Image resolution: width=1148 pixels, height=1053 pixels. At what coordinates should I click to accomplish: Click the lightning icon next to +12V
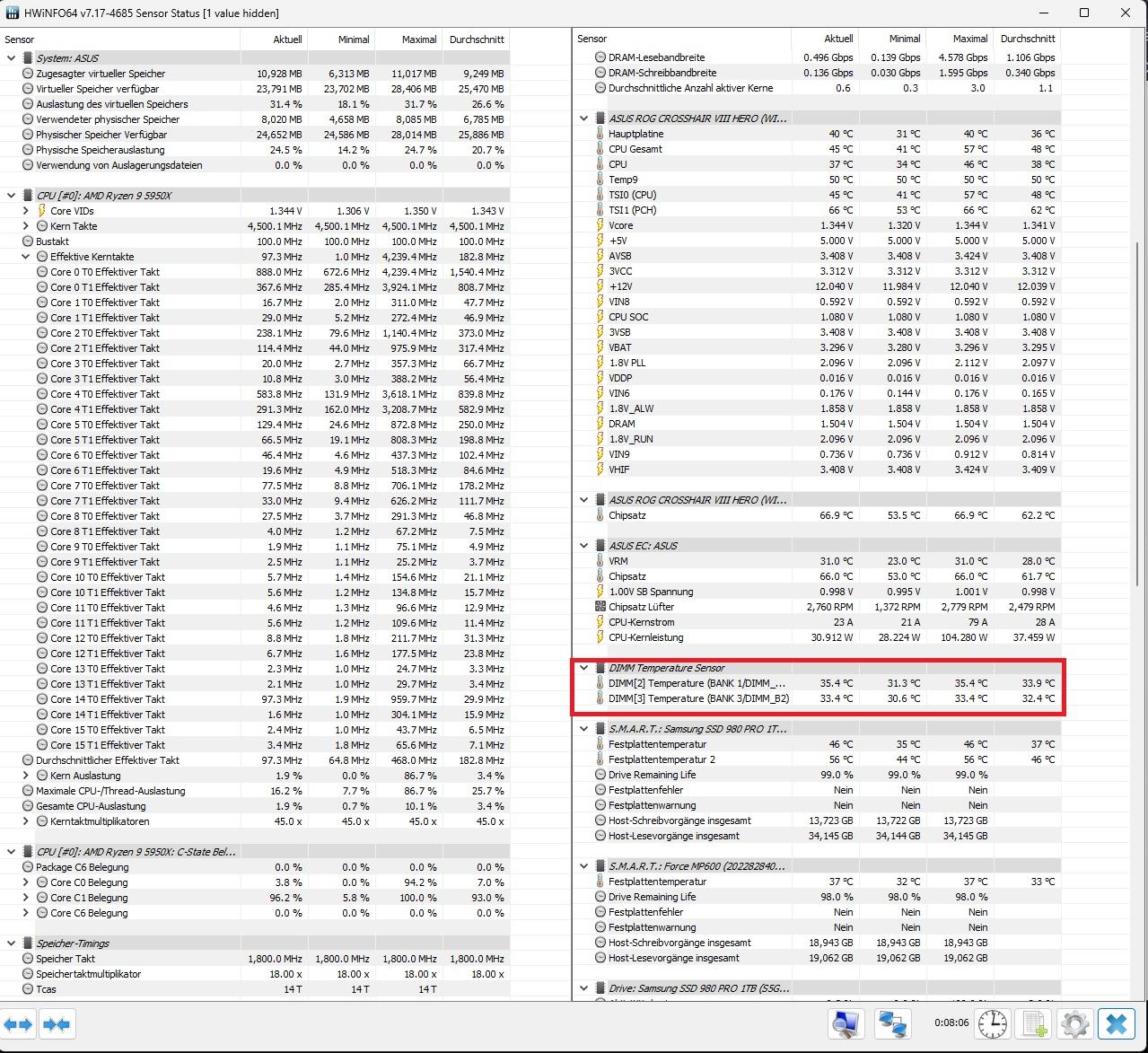(600, 286)
